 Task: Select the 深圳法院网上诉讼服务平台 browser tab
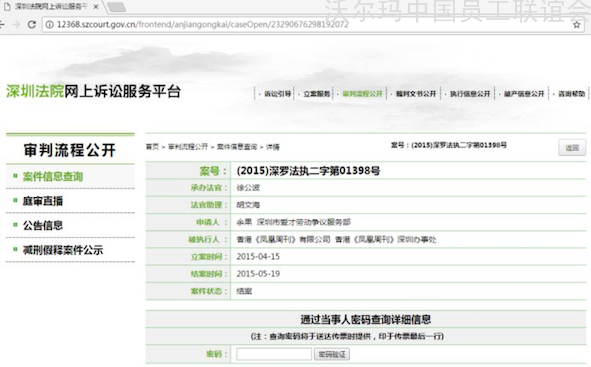pyautogui.click(x=51, y=7)
